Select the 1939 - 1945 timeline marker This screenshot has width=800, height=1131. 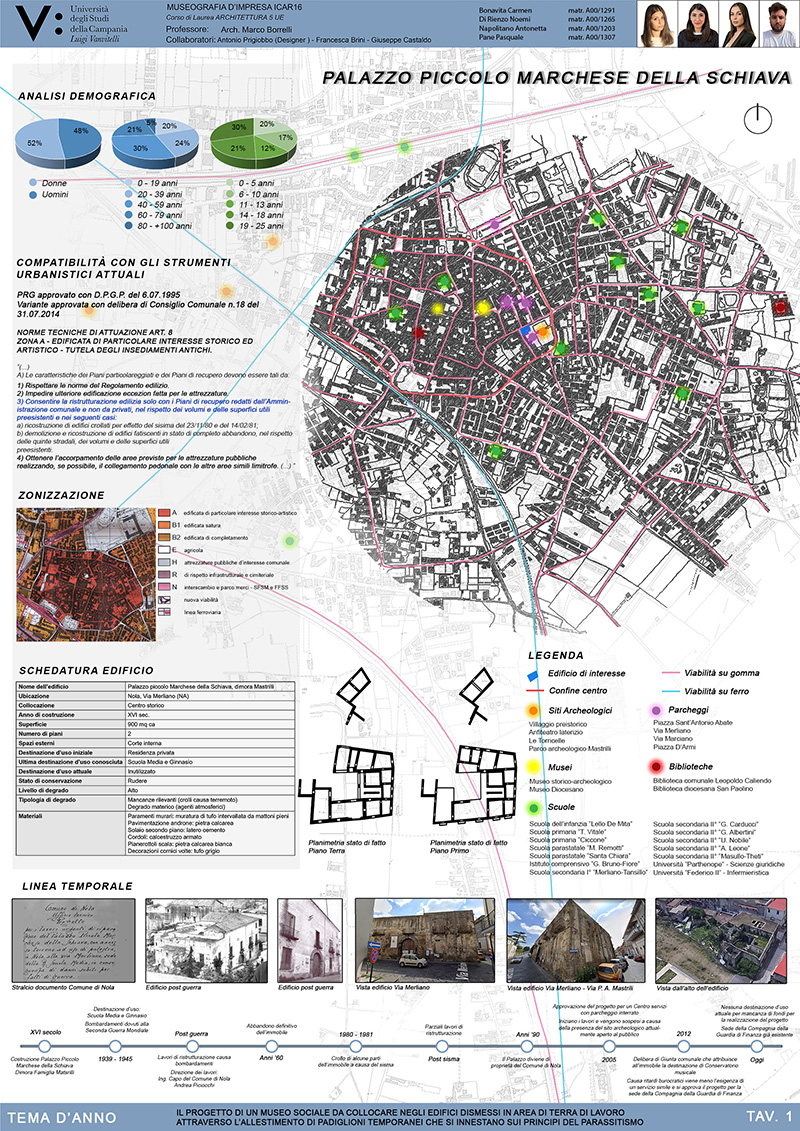click(x=114, y=1046)
